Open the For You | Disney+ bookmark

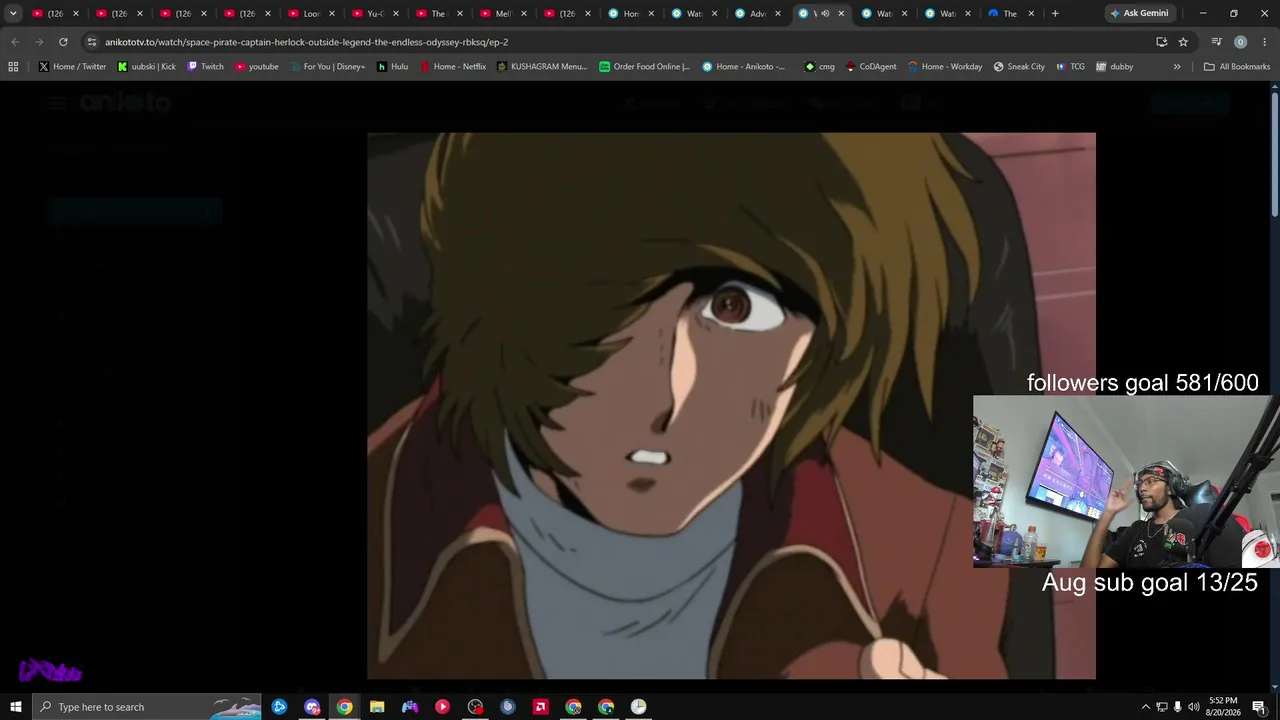(x=327, y=67)
